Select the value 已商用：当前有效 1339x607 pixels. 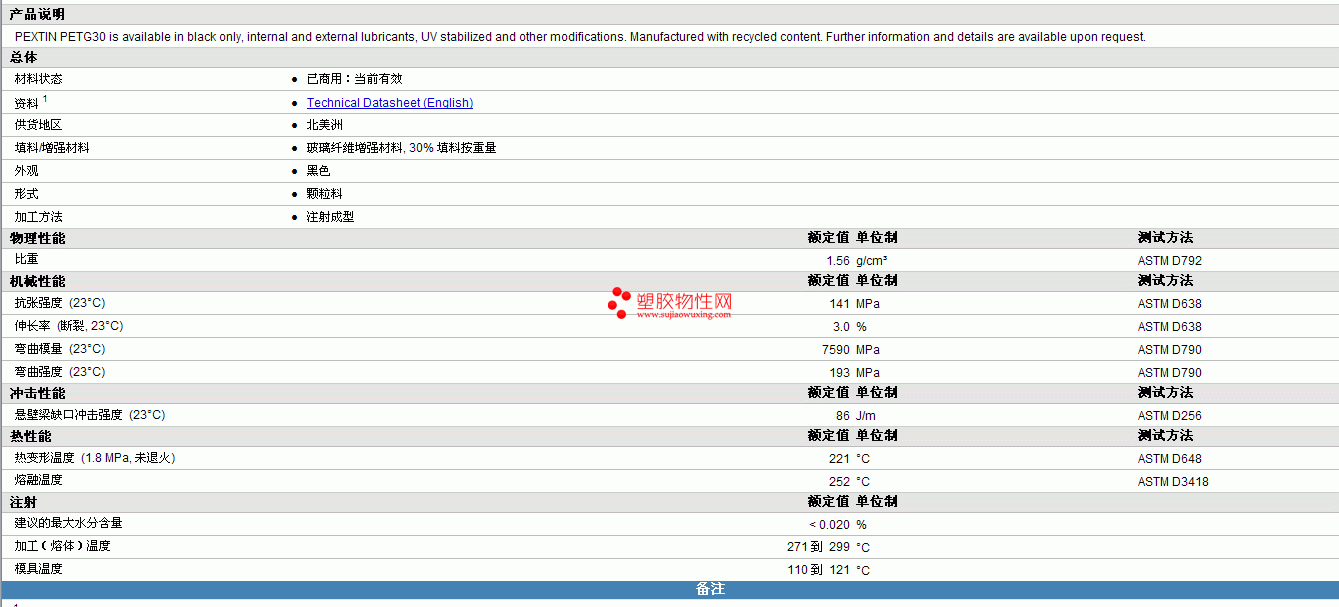point(354,79)
